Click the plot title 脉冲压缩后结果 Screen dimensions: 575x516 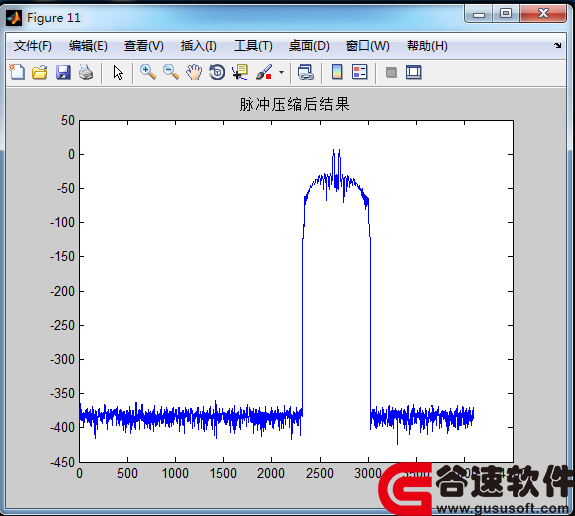[294, 104]
